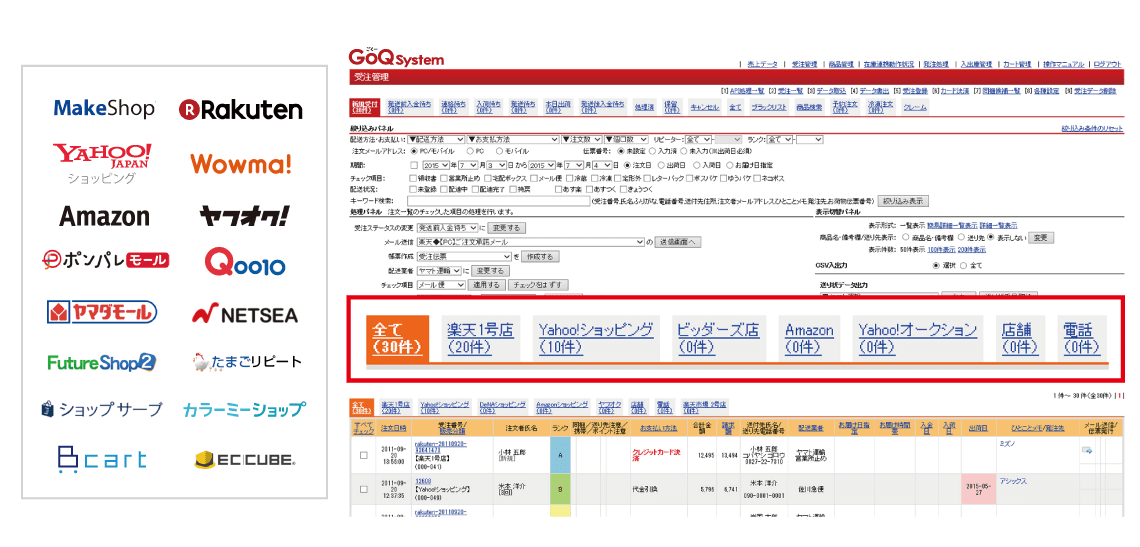The image size is (1140, 547).
Task: Open the Yahoo!オークション (0件) store tab
Action: tap(918, 339)
